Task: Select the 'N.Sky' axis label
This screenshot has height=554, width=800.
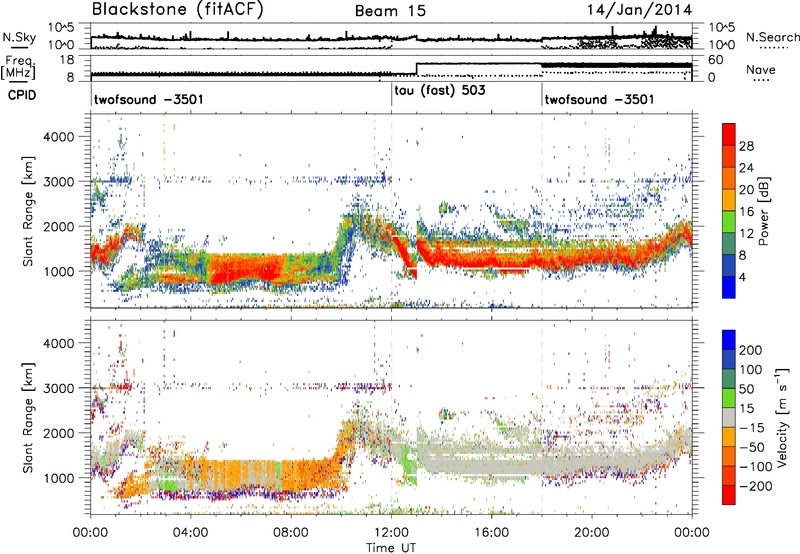Action: [19, 37]
